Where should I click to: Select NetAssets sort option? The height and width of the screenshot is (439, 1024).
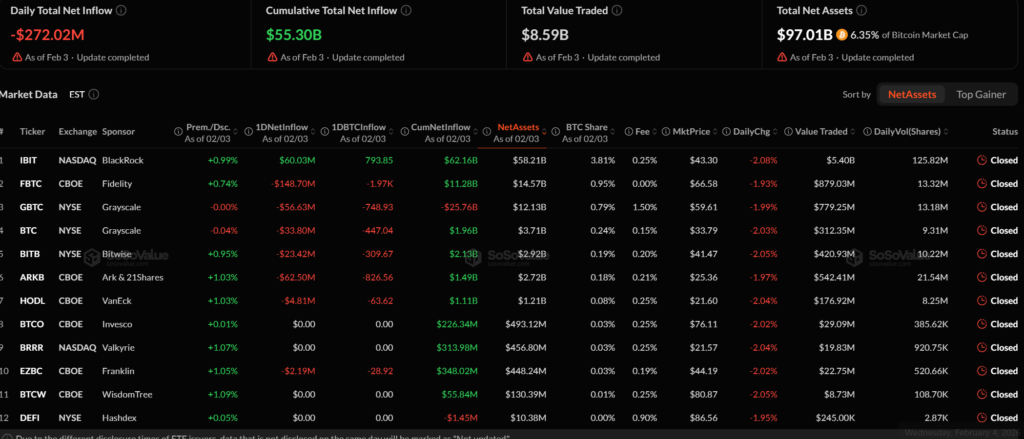pos(912,94)
